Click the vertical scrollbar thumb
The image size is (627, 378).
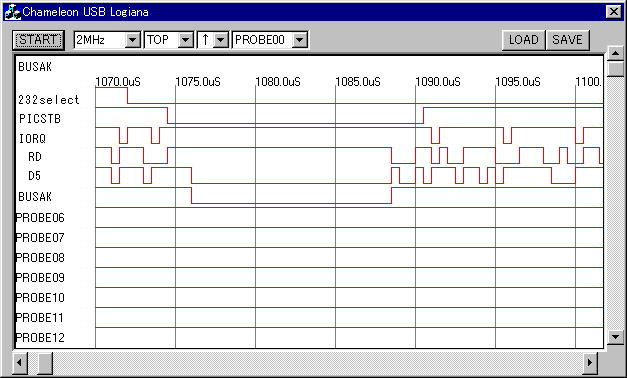coord(615,69)
